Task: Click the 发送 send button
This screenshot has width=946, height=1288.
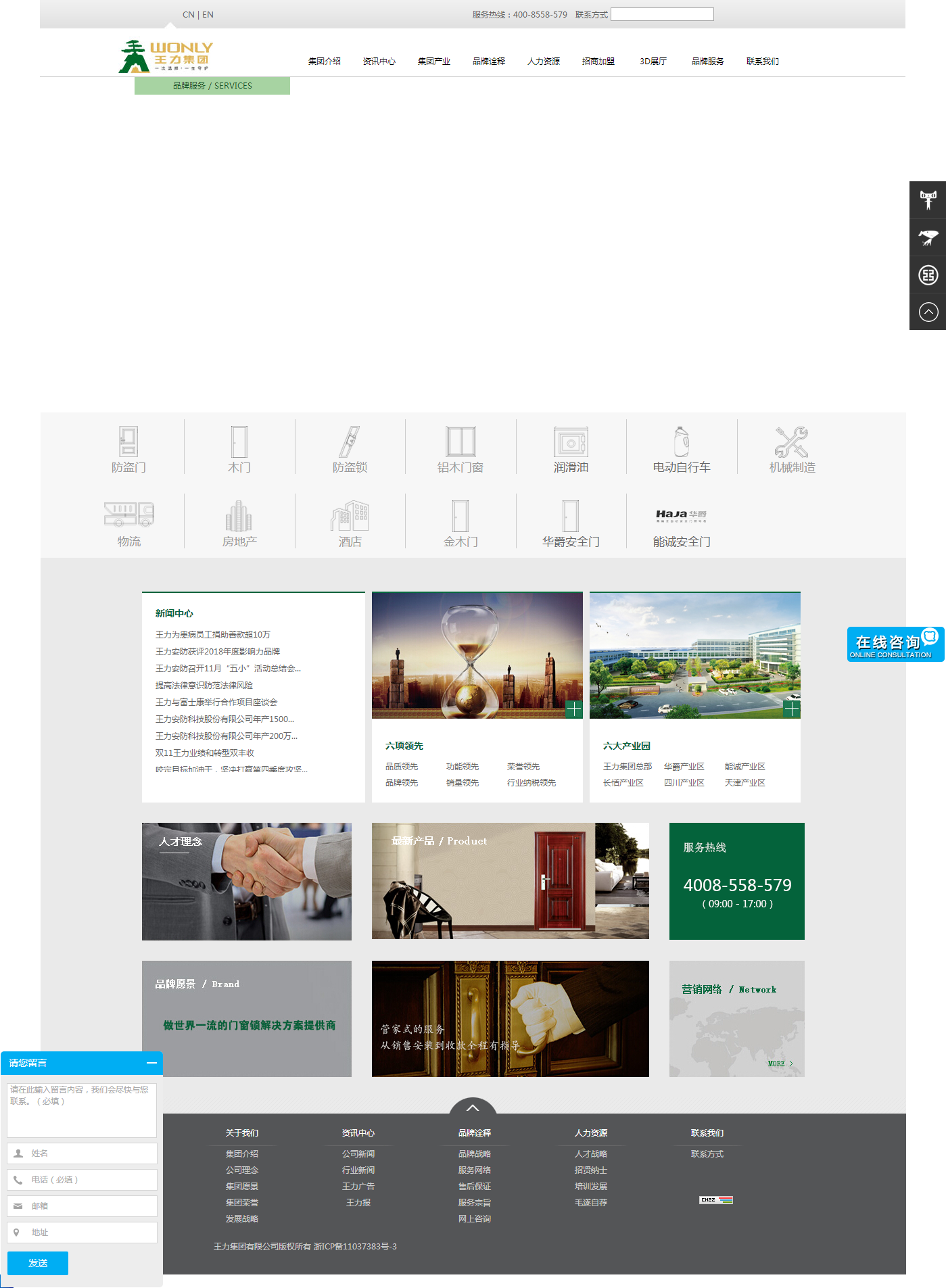Action: [x=38, y=1263]
